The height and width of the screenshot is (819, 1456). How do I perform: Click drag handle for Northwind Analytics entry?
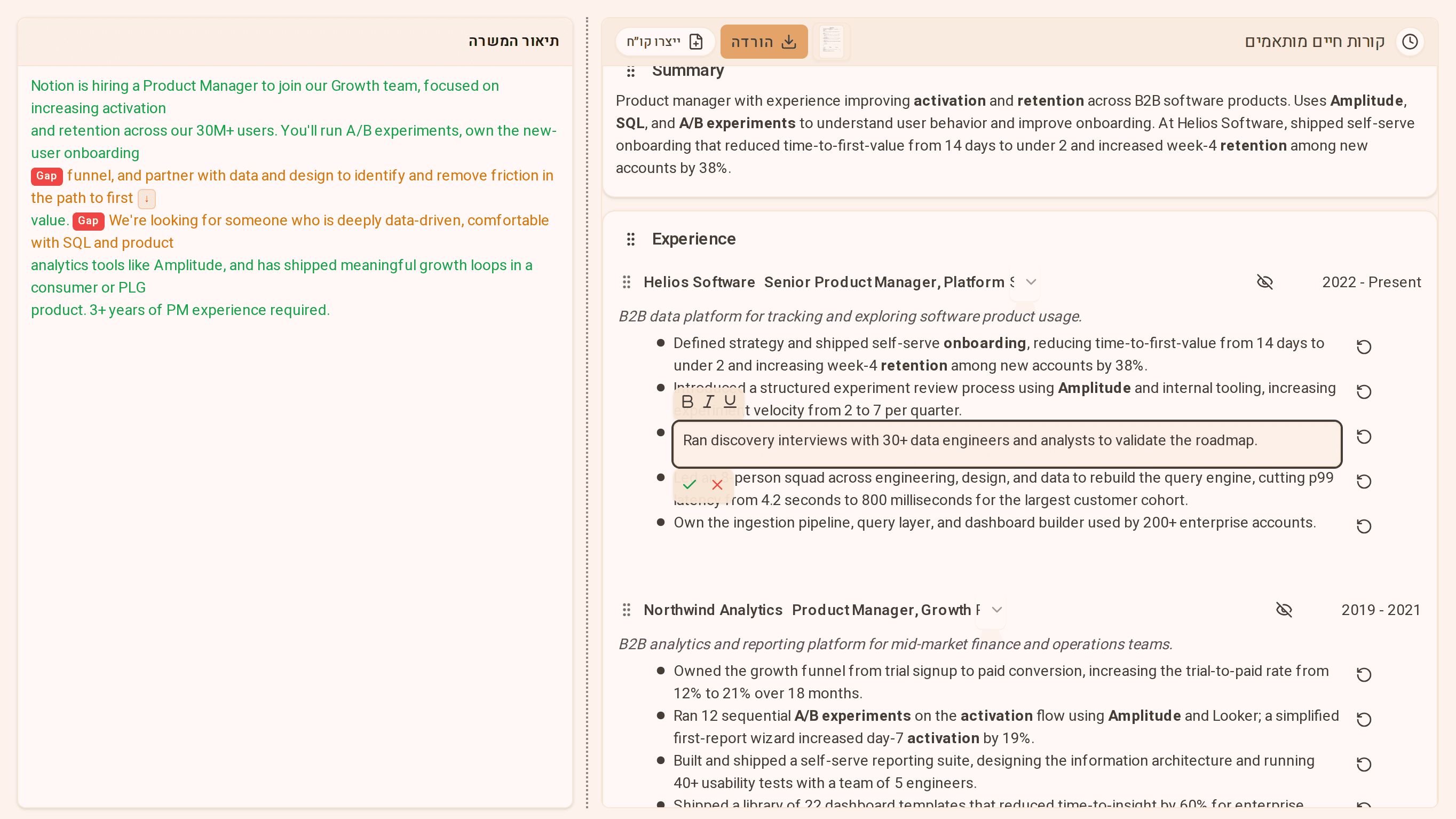[626, 610]
